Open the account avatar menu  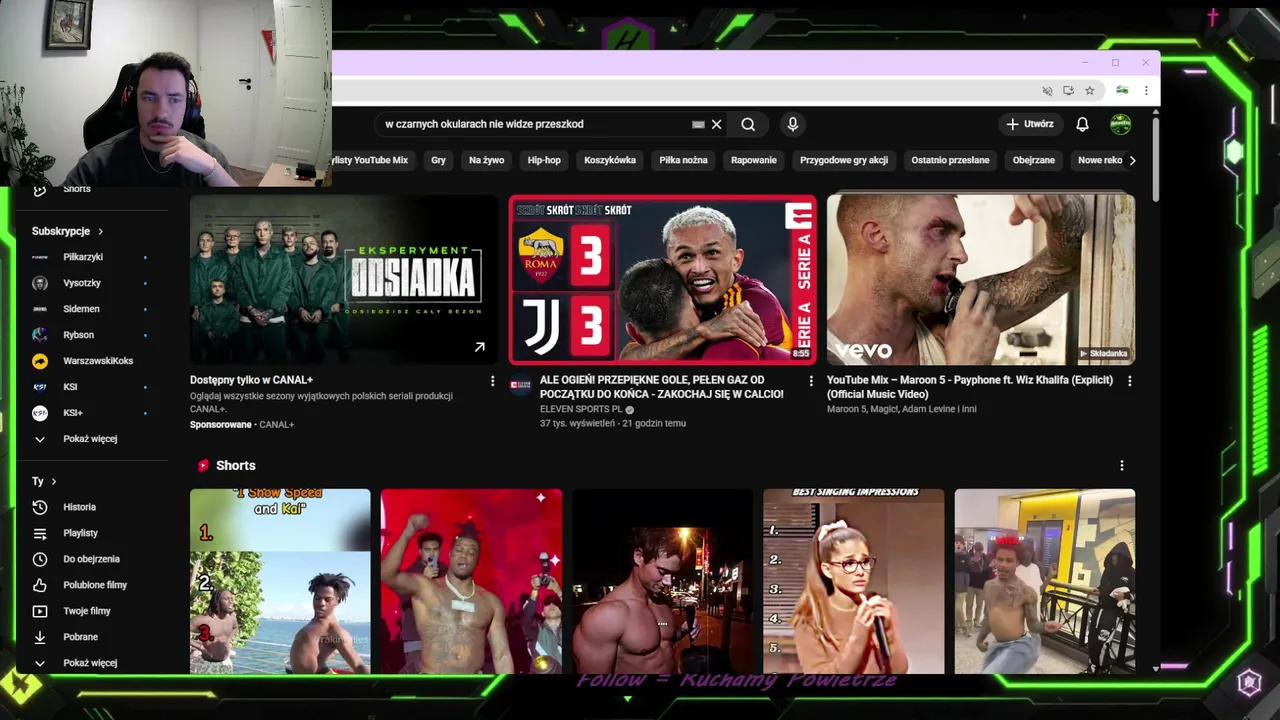(1121, 124)
